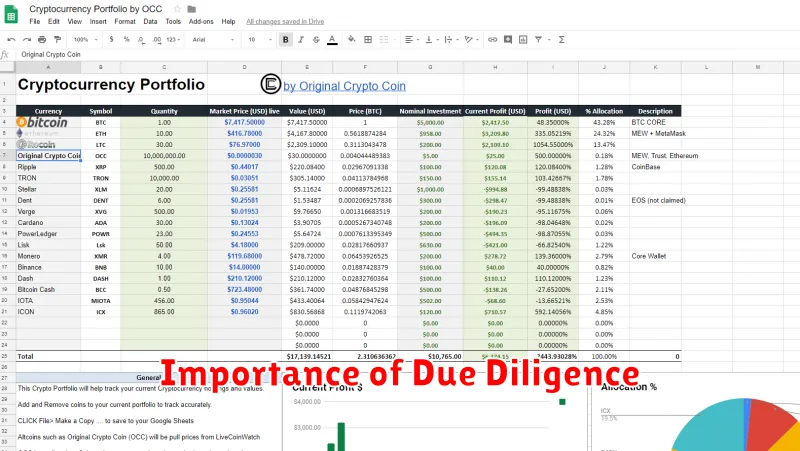
Task: Open the Data menu
Action: click(150, 21)
